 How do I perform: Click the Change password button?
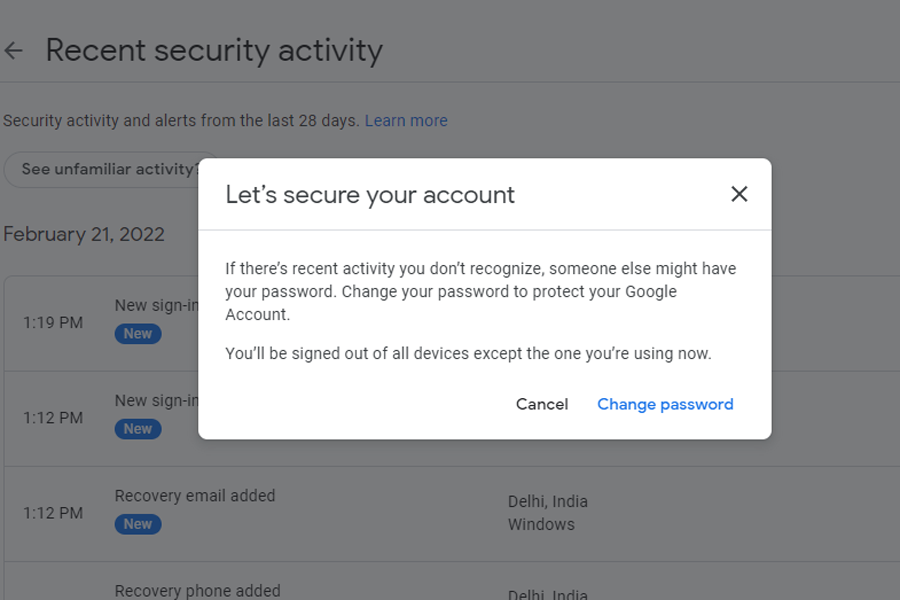point(665,404)
